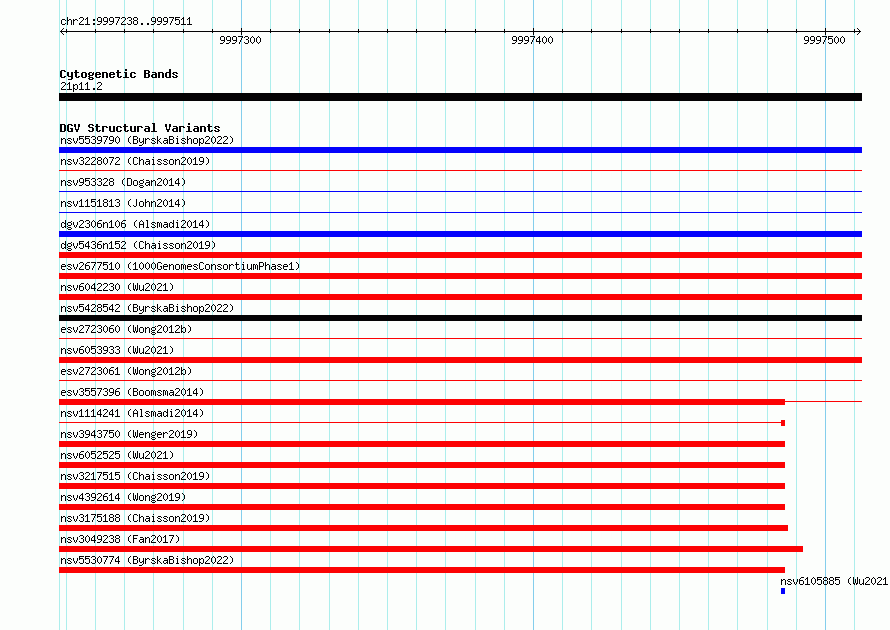Select the blue line under nsv1151813
The image size is (890, 630).
click(x=460, y=212)
